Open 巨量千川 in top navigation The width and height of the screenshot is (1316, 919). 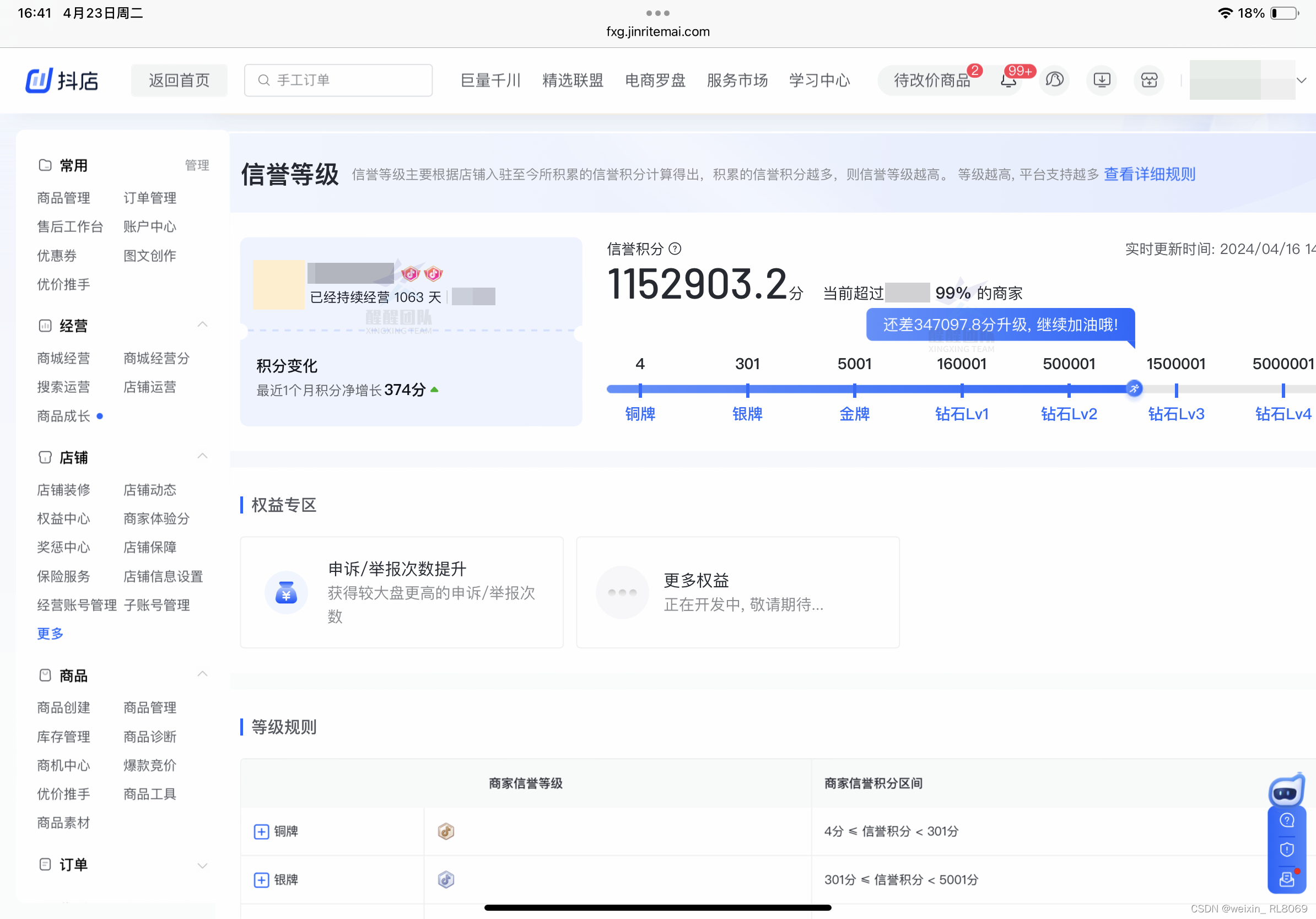tap(490, 80)
